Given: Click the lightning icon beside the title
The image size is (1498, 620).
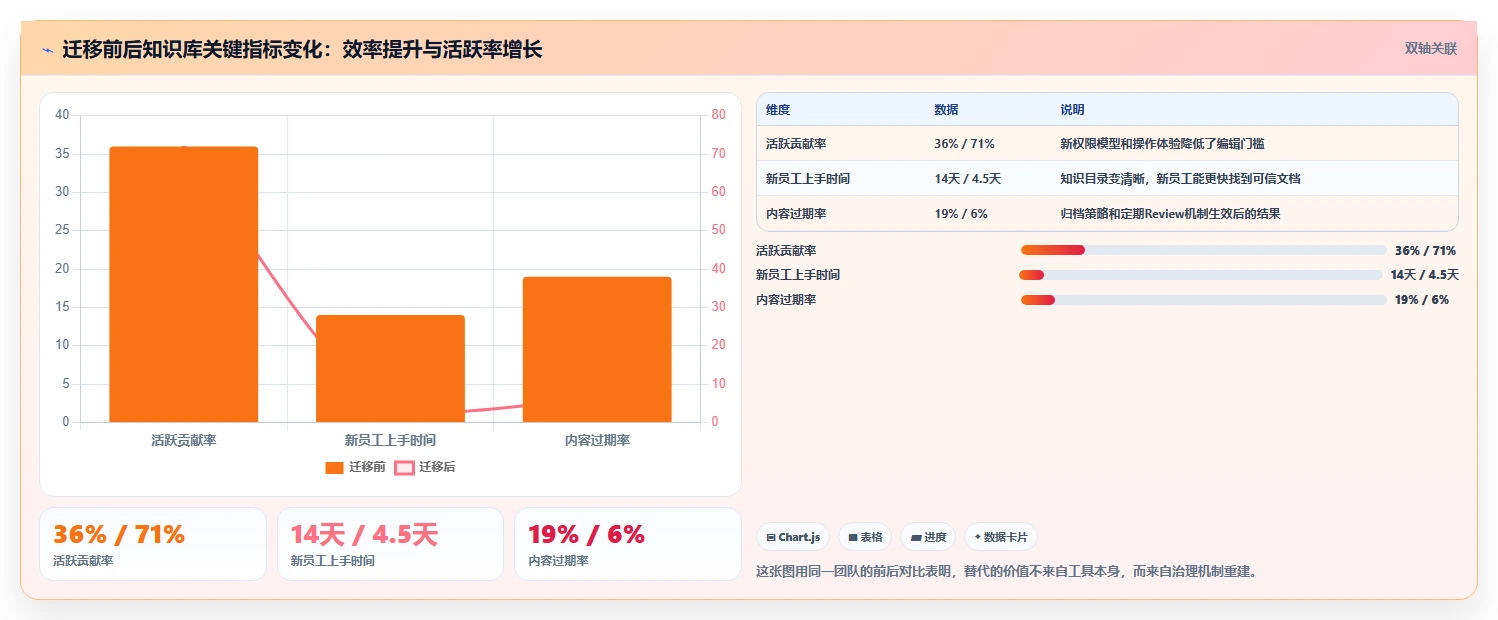Looking at the screenshot, I should point(47,50).
